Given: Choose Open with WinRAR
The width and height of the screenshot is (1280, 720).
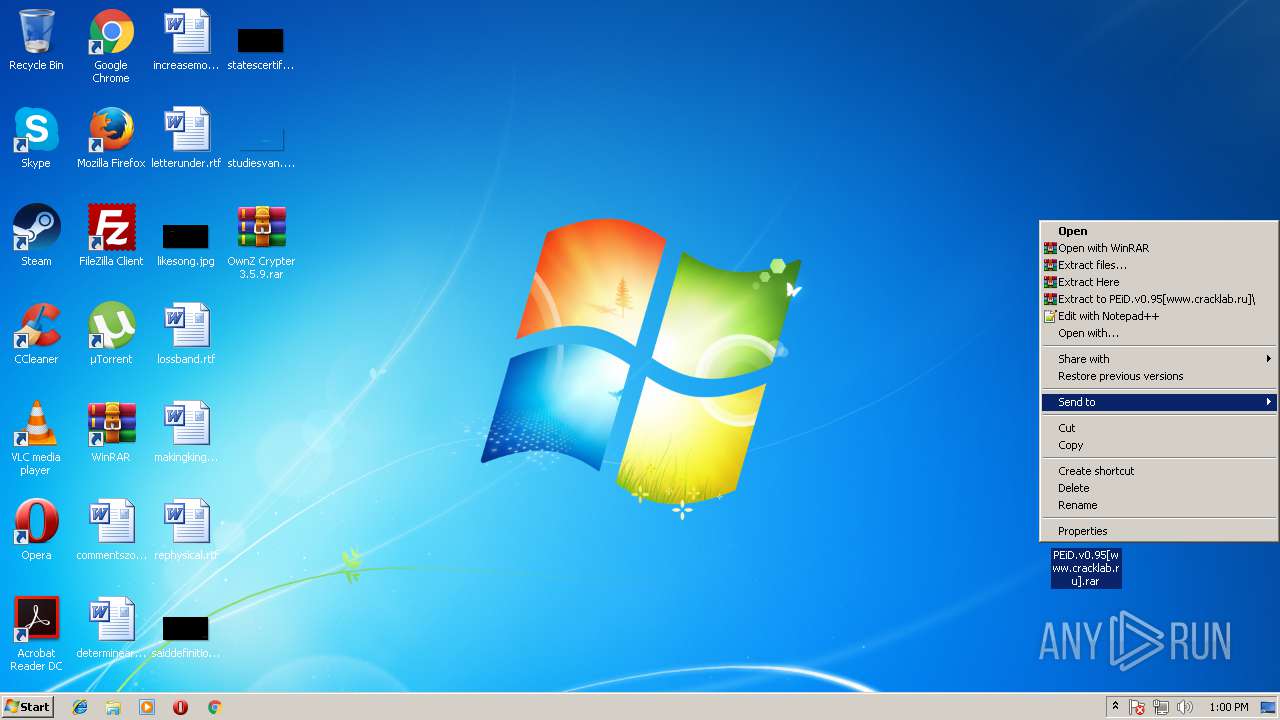Looking at the screenshot, I should click(1159, 248).
